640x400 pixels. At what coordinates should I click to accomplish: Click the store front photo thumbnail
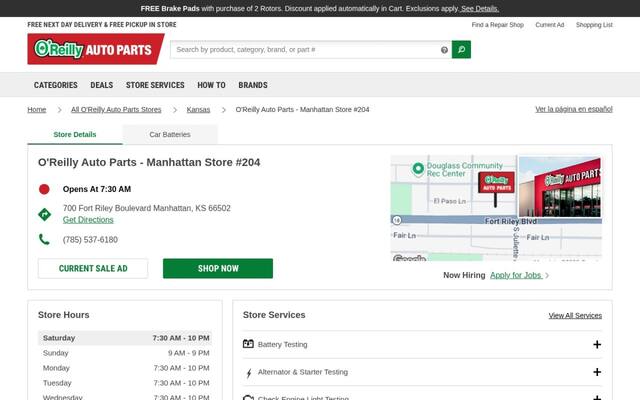point(560,187)
